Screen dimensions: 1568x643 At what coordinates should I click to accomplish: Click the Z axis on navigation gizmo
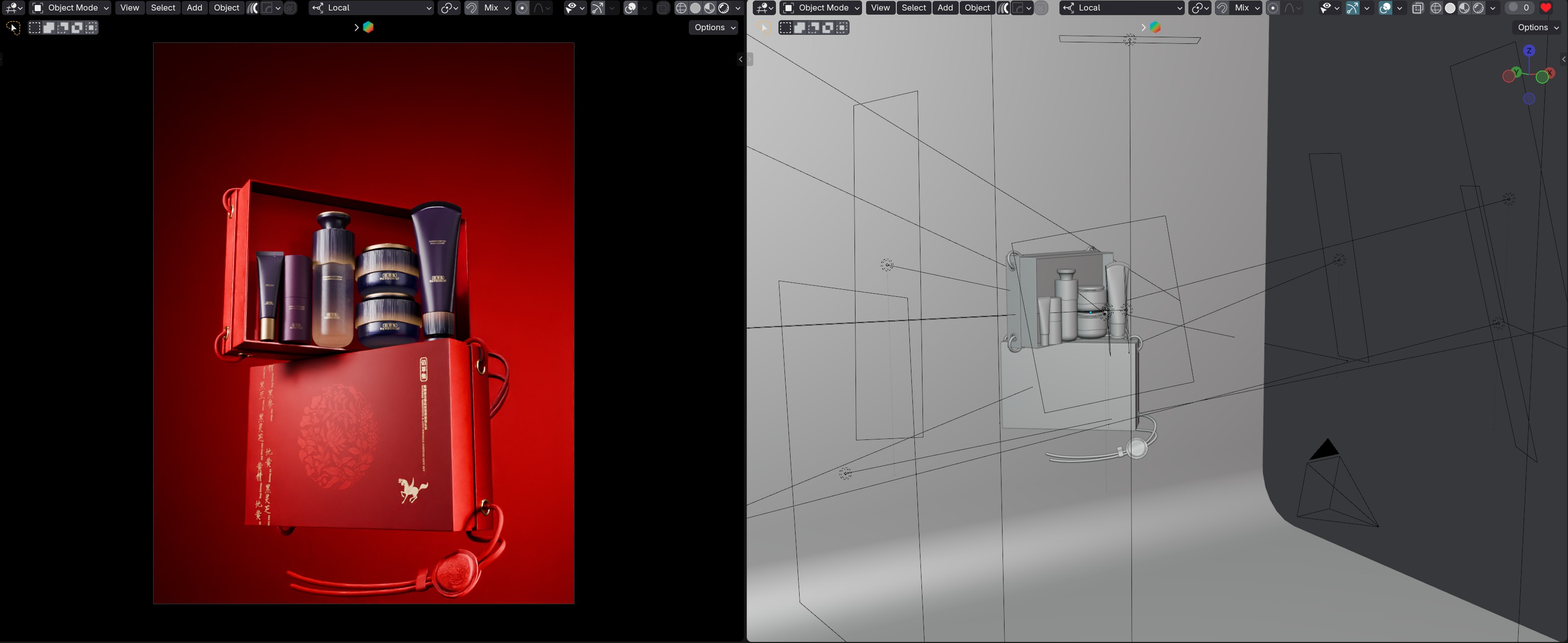tap(1529, 50)
